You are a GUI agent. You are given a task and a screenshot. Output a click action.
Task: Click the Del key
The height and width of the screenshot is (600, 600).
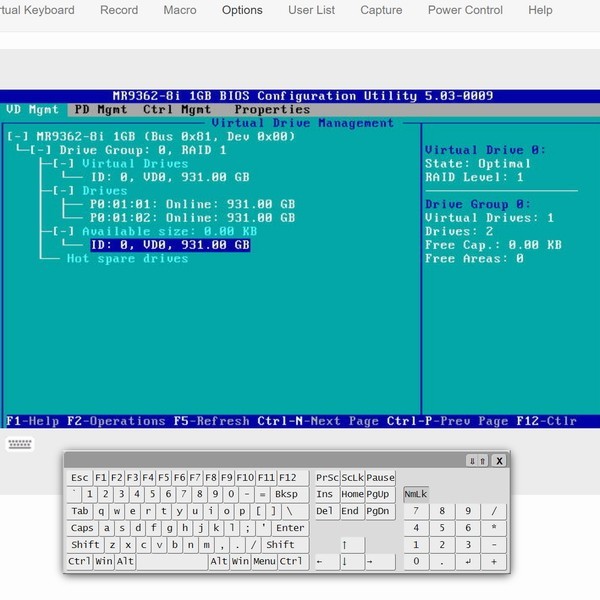tap(327, 511)
